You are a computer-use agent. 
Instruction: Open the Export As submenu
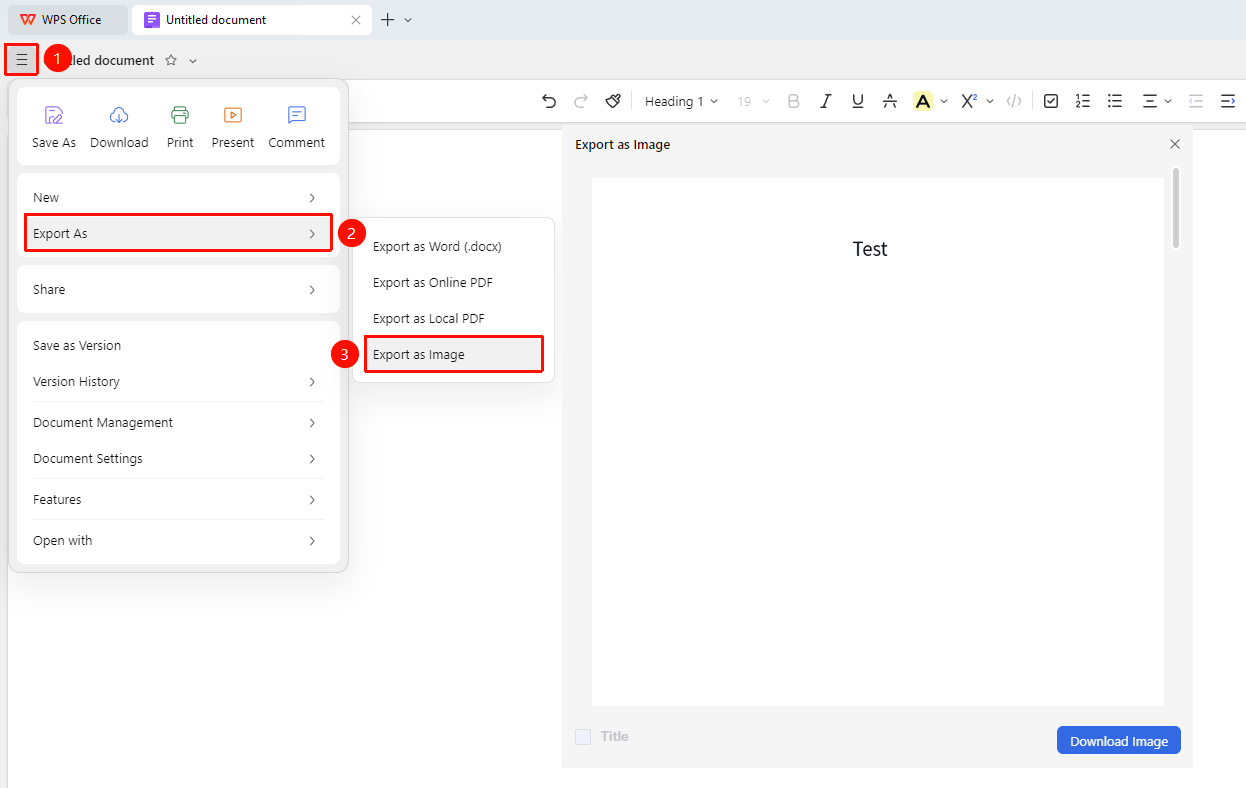(178, 234)
